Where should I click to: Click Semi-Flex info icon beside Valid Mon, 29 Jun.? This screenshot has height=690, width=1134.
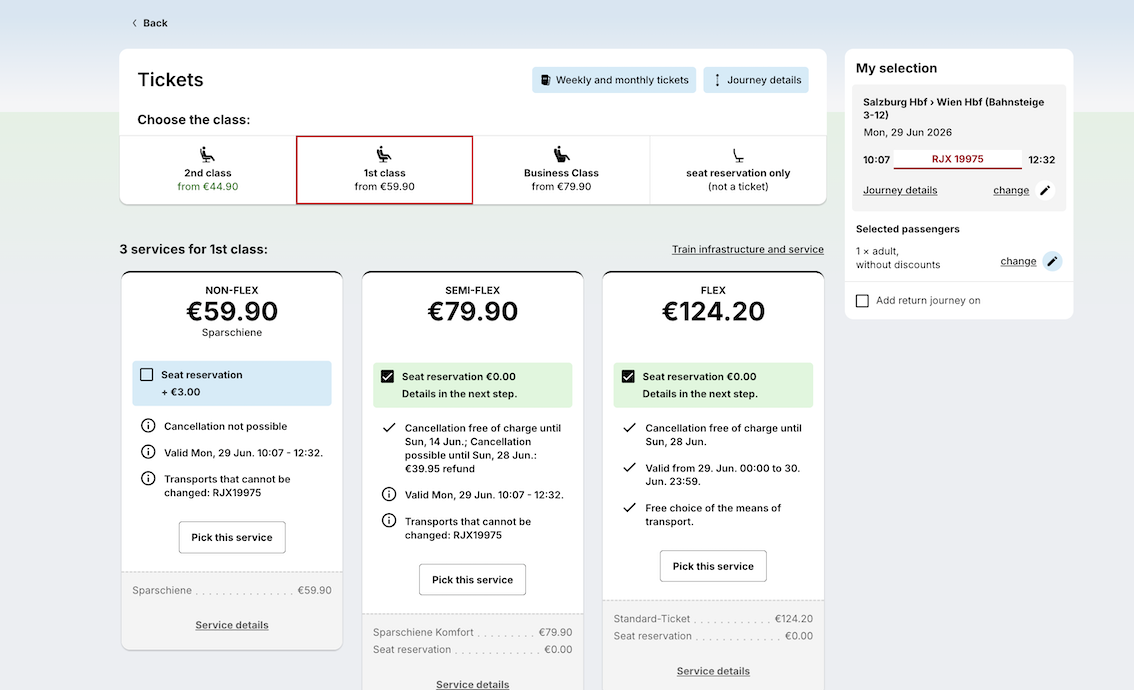(388, 495)
